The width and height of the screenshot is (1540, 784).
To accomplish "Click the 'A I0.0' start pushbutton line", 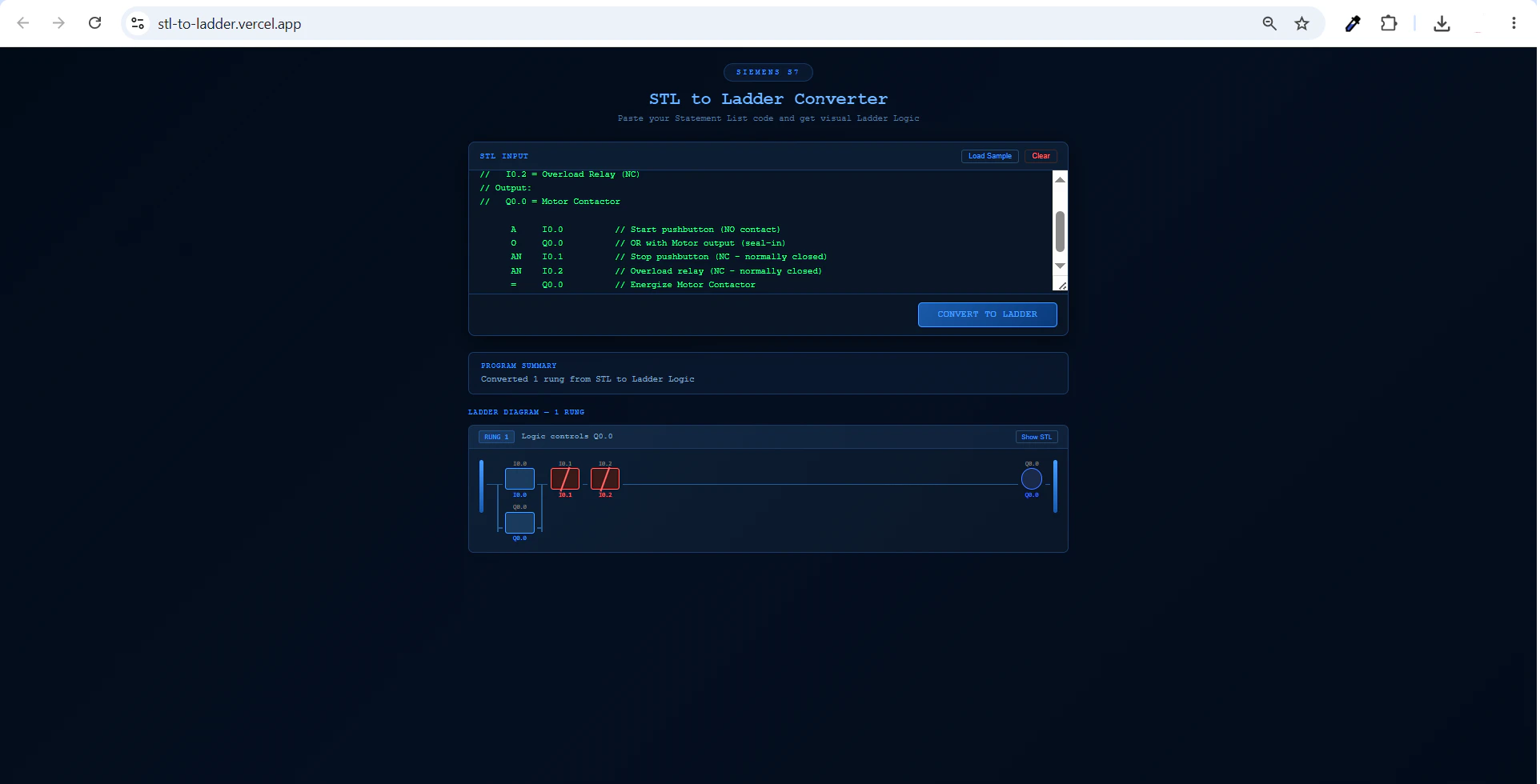I will [645, 230].
